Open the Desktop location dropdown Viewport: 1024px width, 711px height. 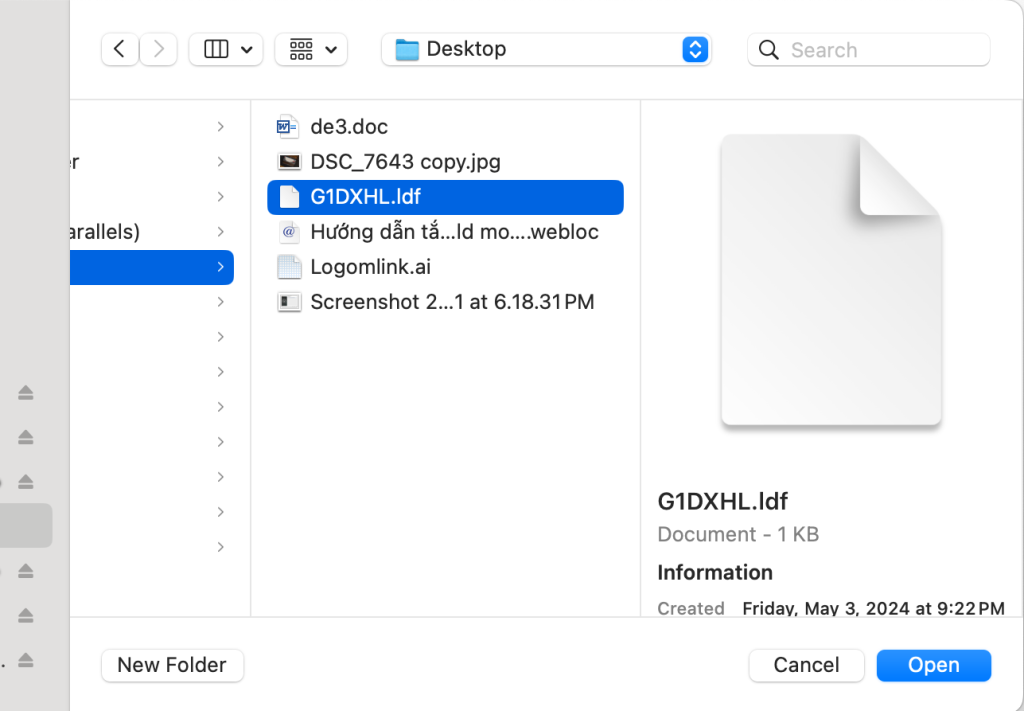pos(694,49)
